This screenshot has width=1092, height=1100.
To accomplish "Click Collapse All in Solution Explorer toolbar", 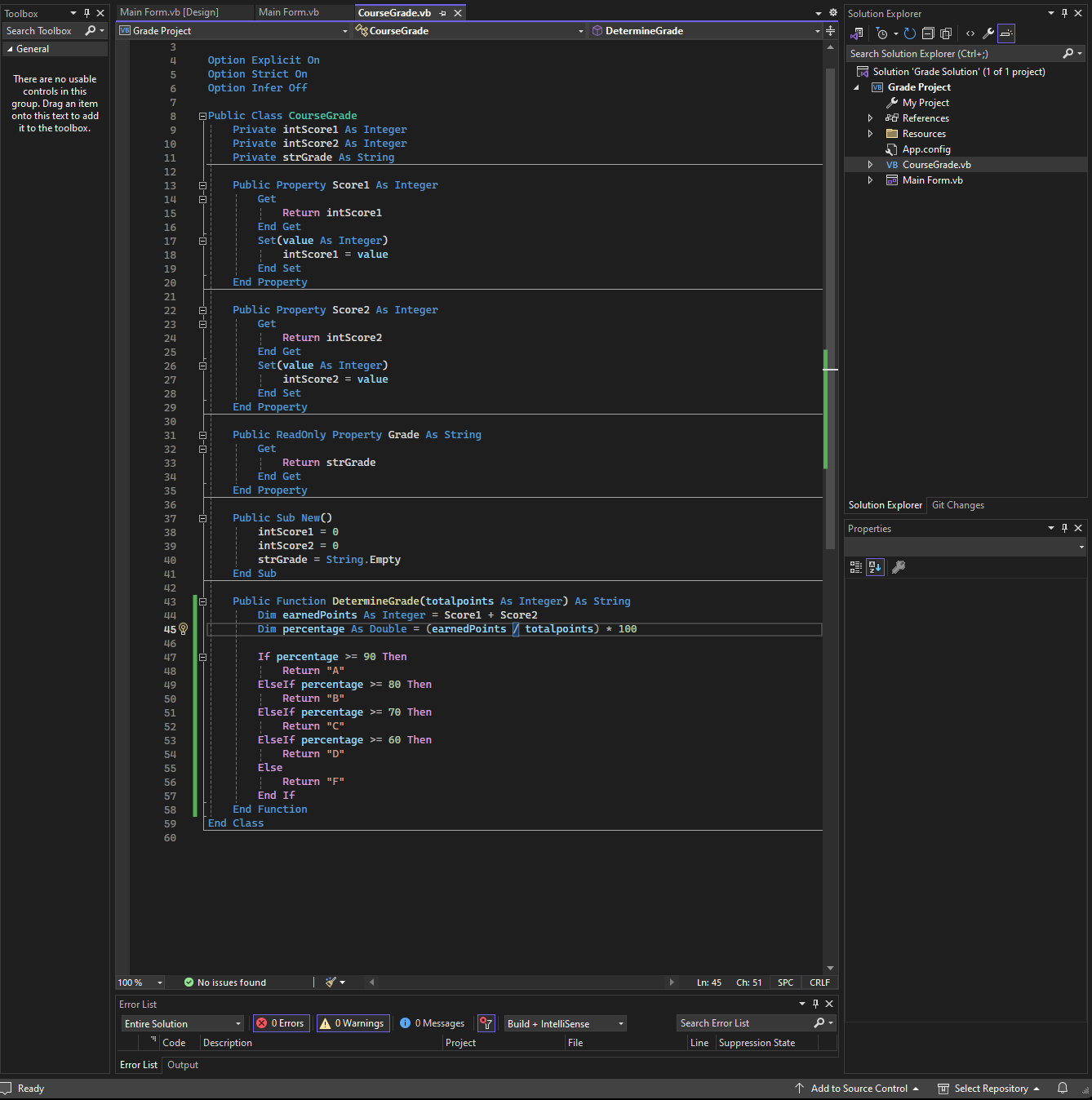I will pyautogui.click(x=928, y=33).
